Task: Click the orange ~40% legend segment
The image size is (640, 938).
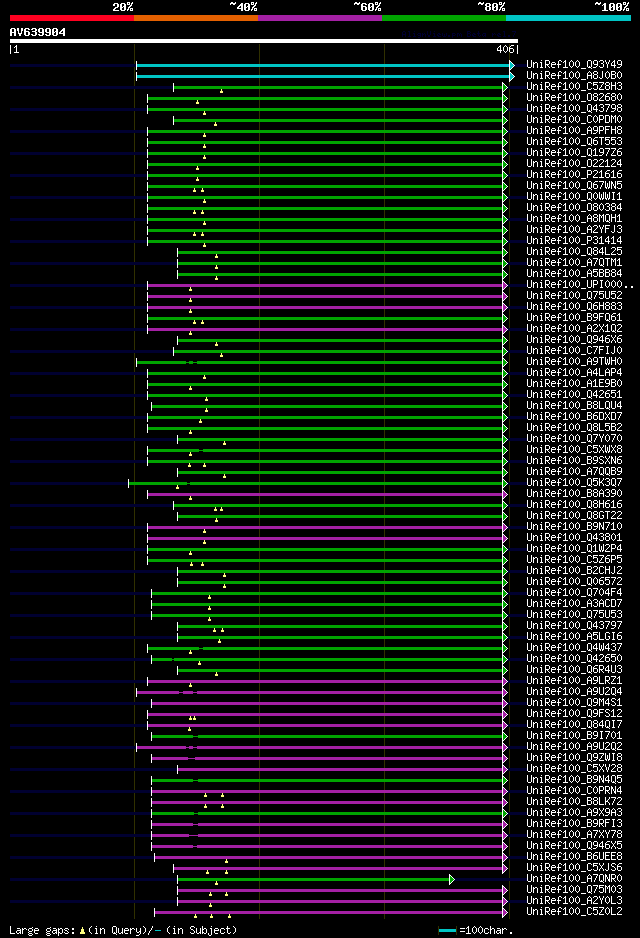Action: tap(196, 19)
